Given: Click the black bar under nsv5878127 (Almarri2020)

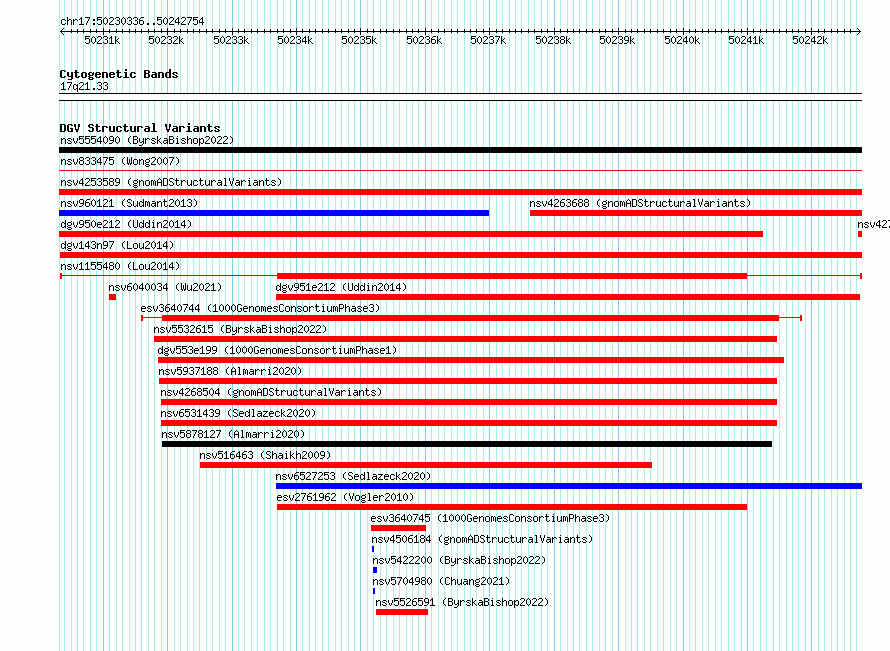Looking at the screenshot, I should pos(467,444).
